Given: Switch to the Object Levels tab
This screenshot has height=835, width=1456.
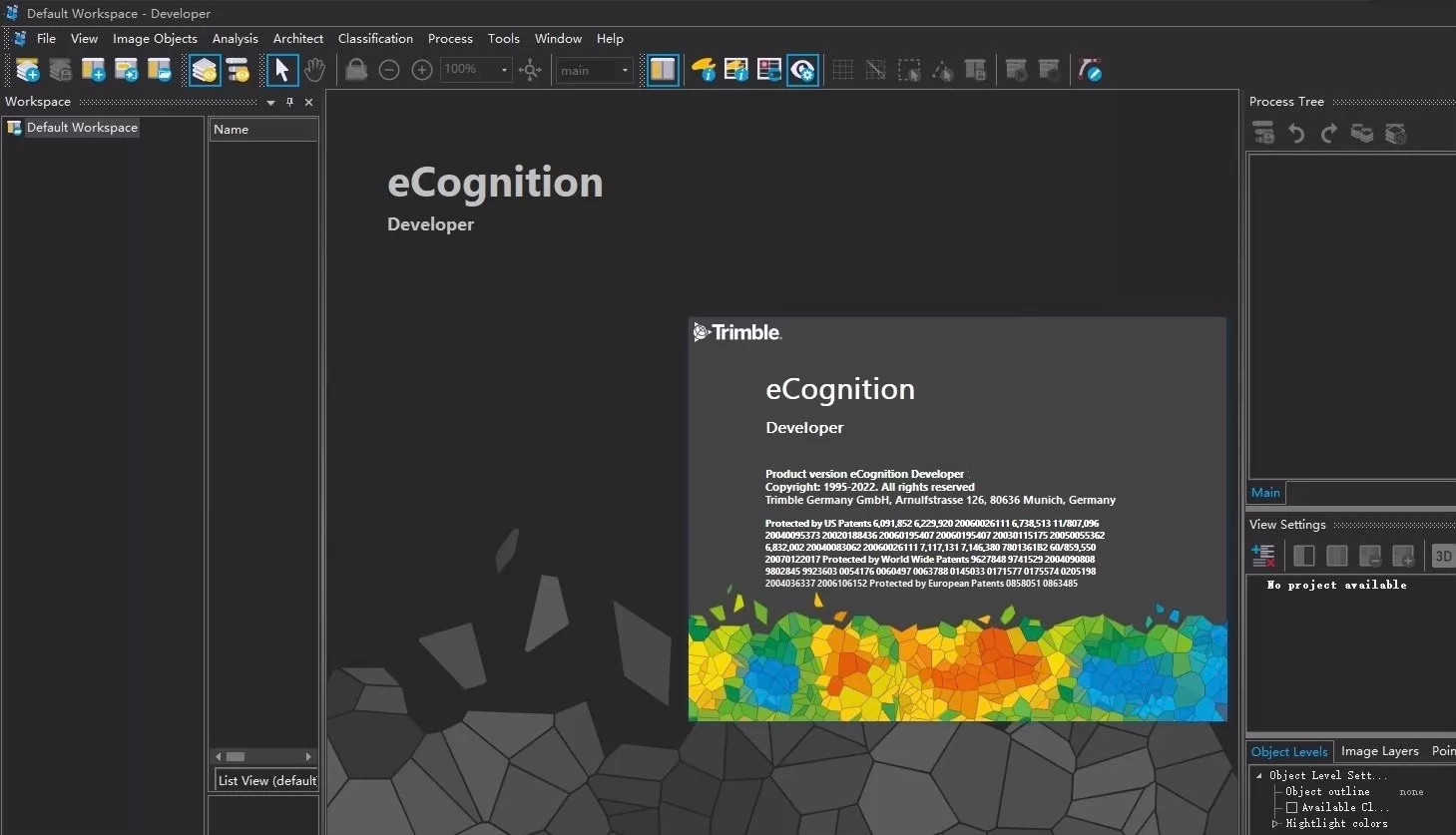Looking at the screenshot, I should 1289,751.
